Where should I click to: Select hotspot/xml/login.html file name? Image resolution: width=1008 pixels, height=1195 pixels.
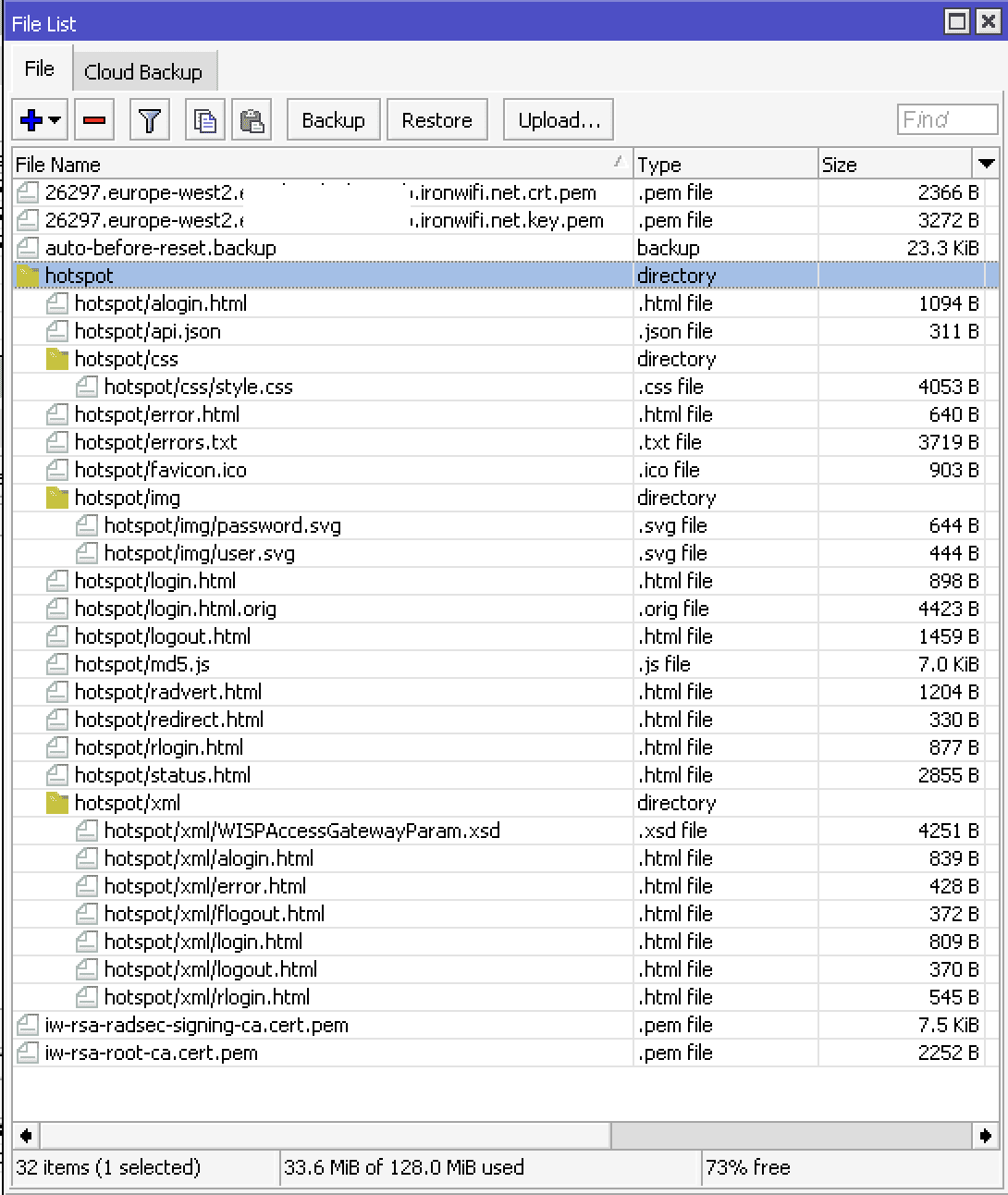[203, 942]
